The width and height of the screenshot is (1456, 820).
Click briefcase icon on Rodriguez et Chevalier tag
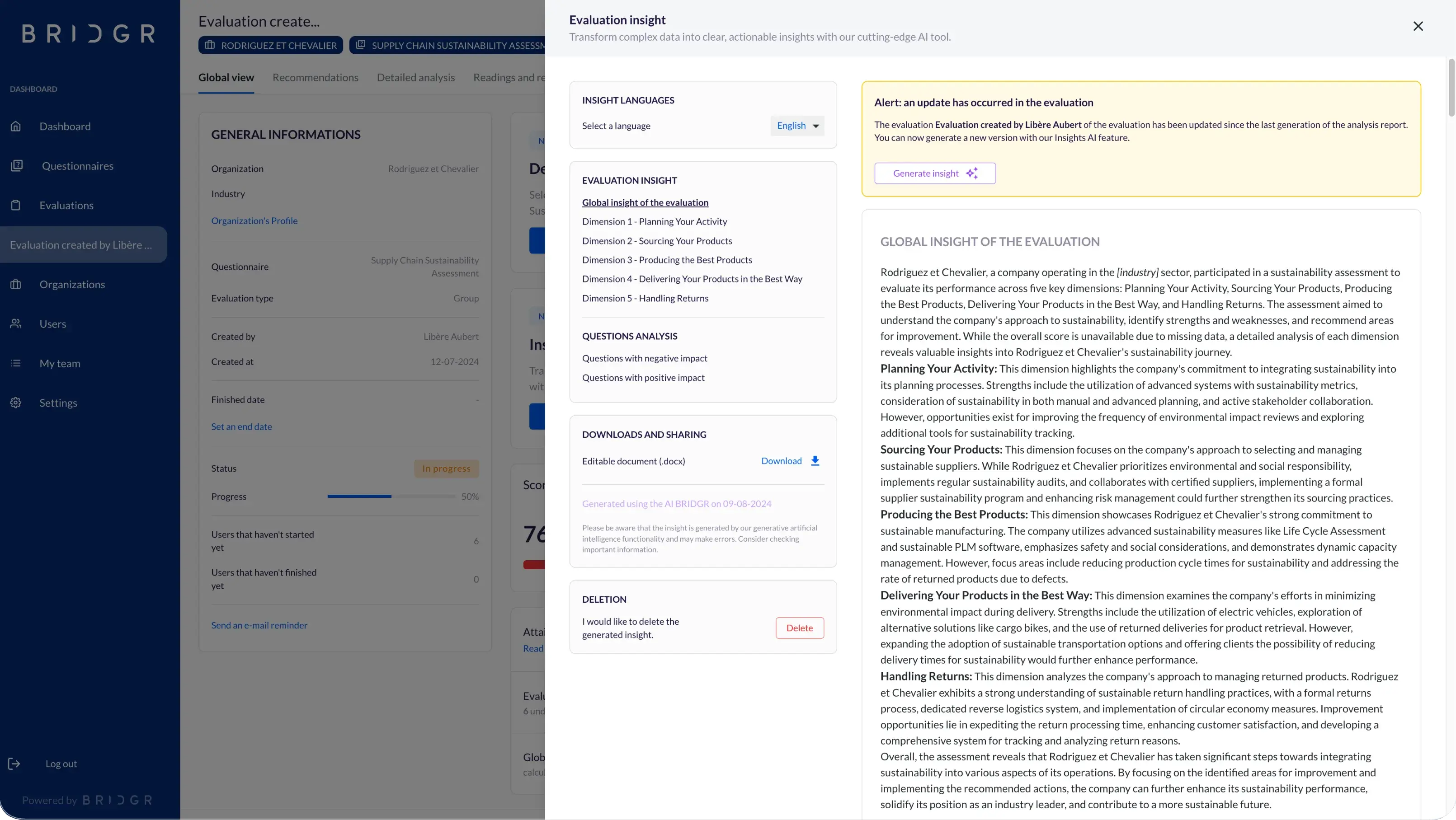[210, 45]
